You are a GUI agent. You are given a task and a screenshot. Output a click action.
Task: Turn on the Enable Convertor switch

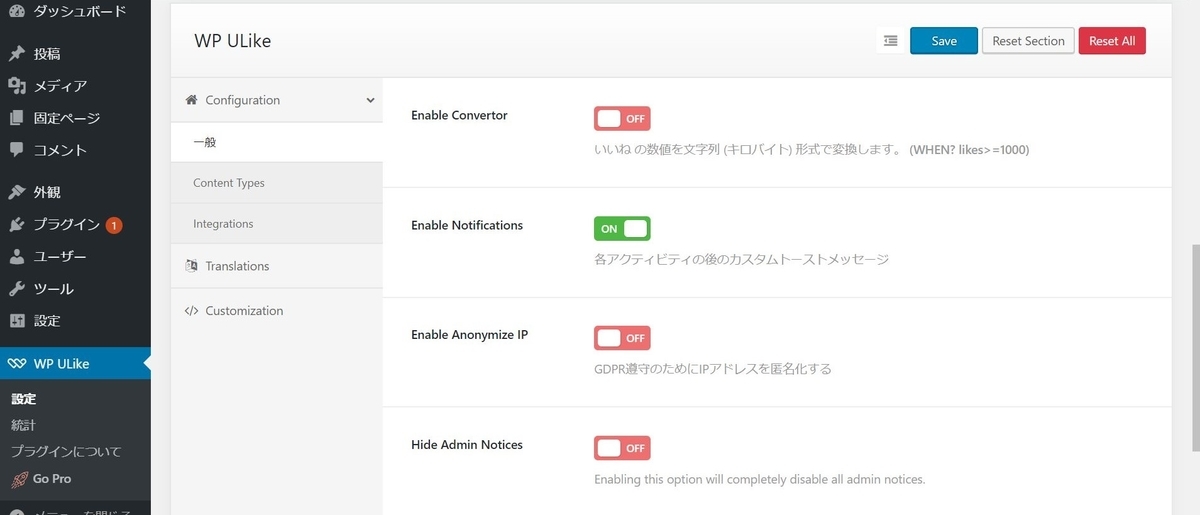click(x=622, y=119)
